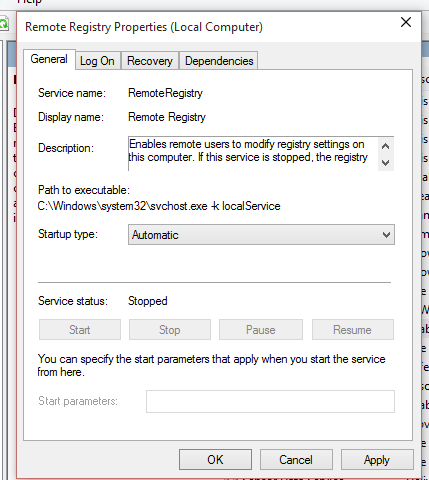Click the Stop service button

click(x=170, y=330)
